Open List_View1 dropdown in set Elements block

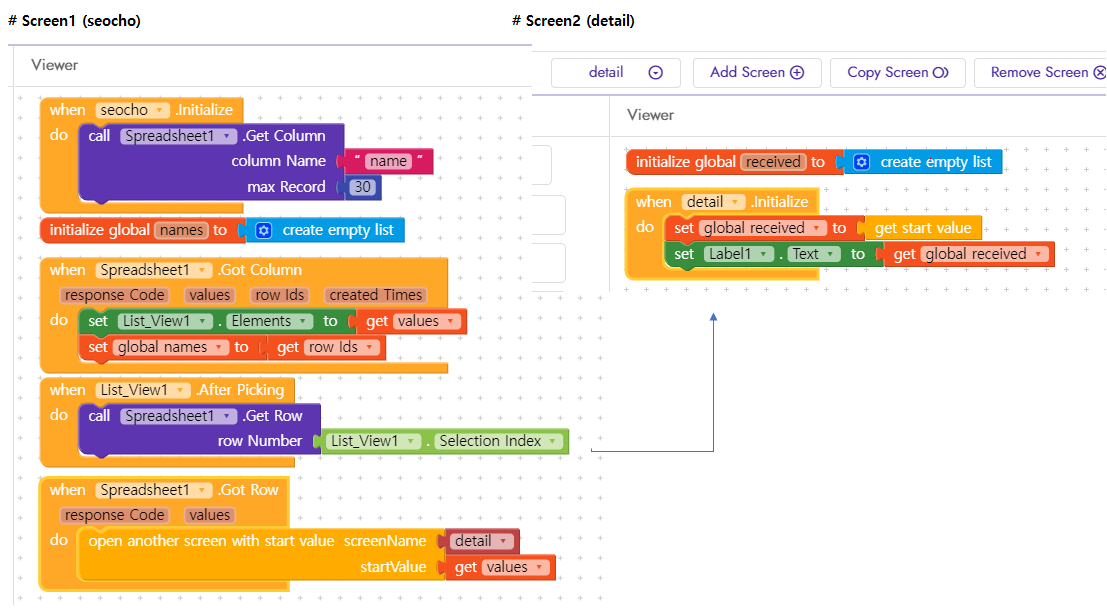point(165,322)
